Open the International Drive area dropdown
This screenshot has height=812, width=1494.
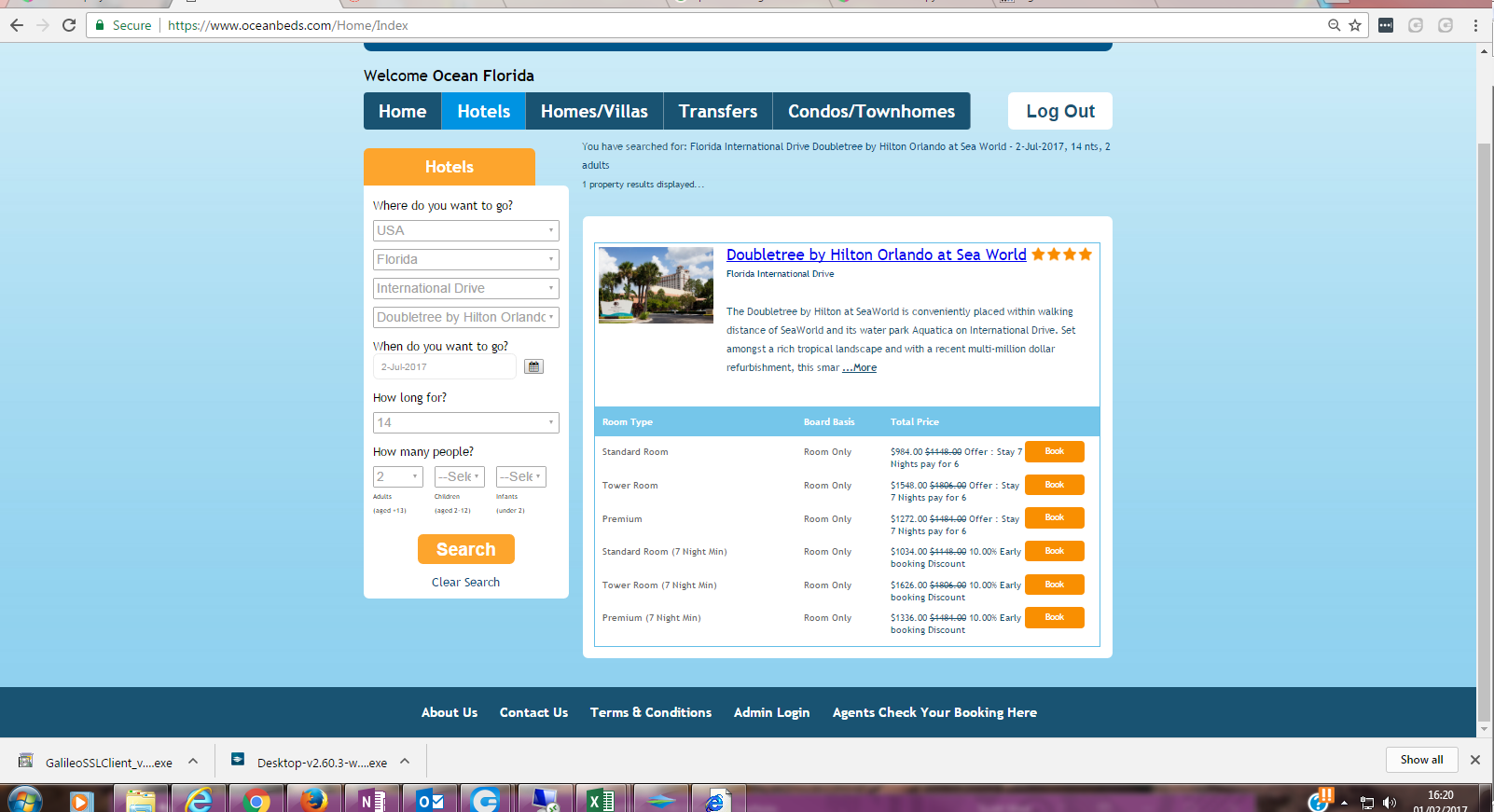466,288
